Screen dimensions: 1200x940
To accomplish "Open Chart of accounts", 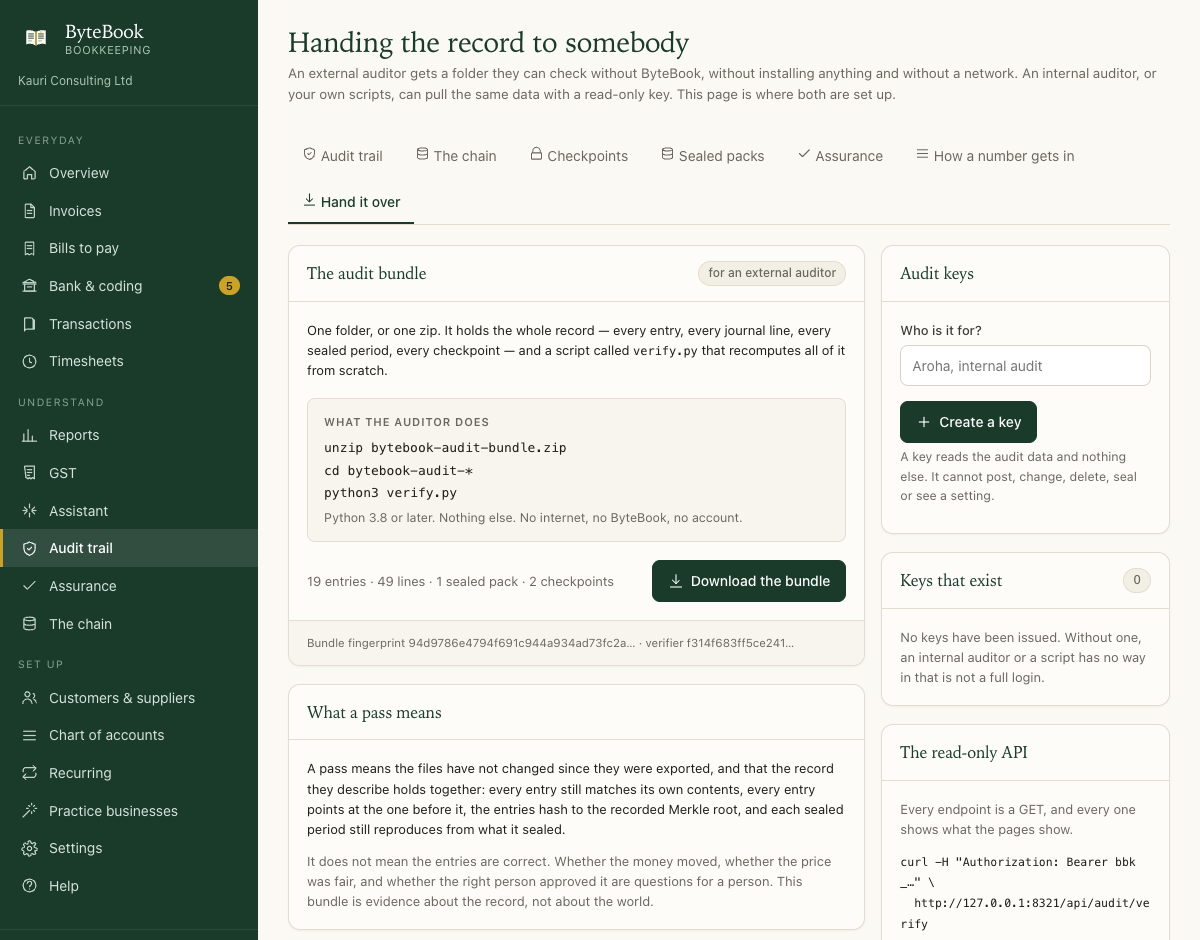I will pos(129,735).
